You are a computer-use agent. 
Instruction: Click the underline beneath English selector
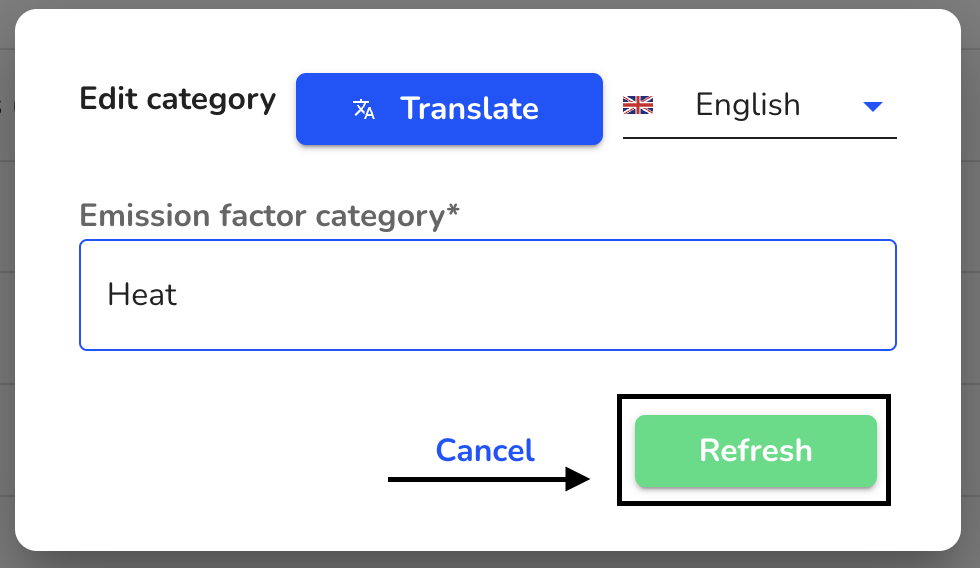click(x=759, y=137)
